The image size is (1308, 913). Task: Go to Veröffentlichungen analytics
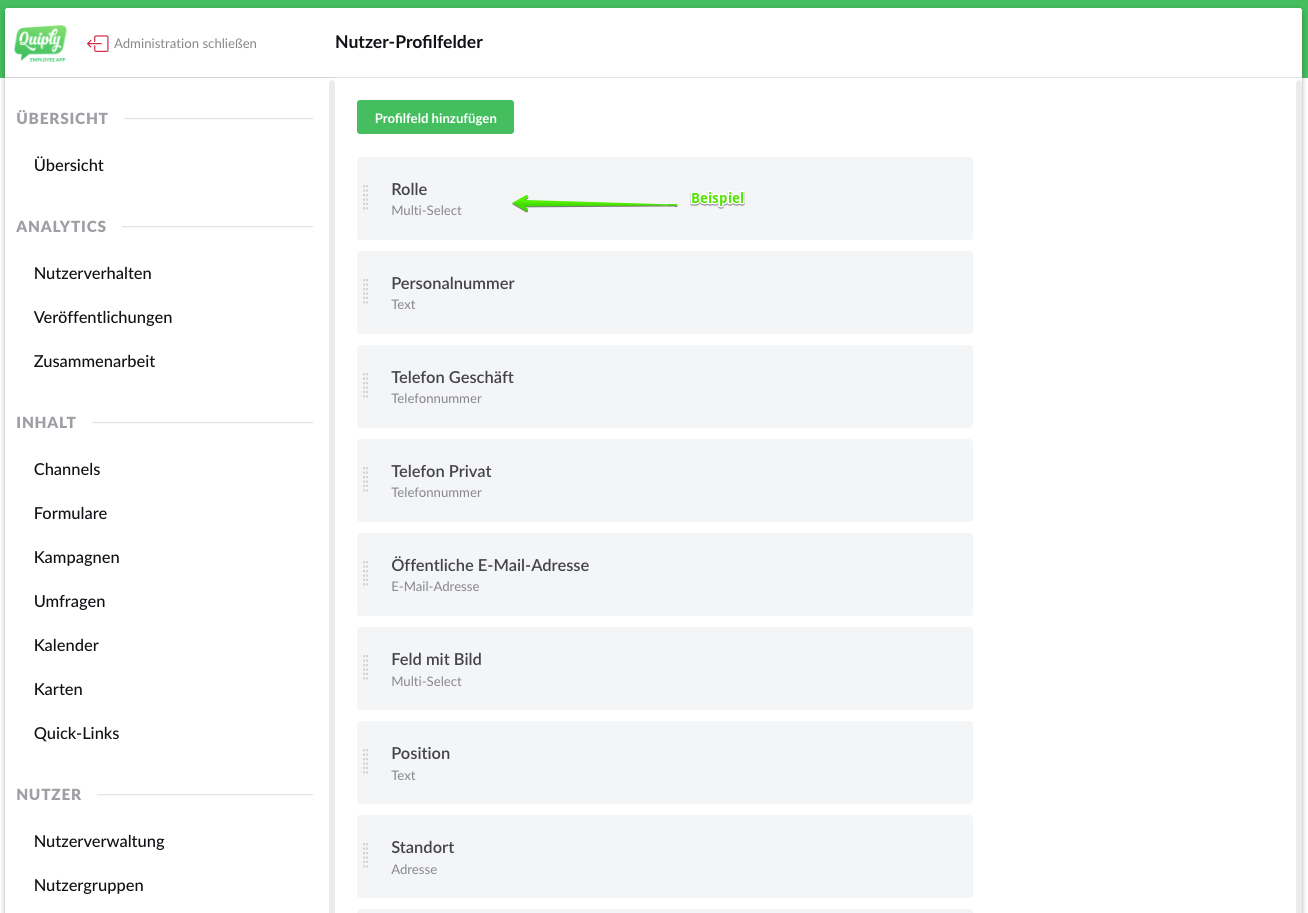103,317
